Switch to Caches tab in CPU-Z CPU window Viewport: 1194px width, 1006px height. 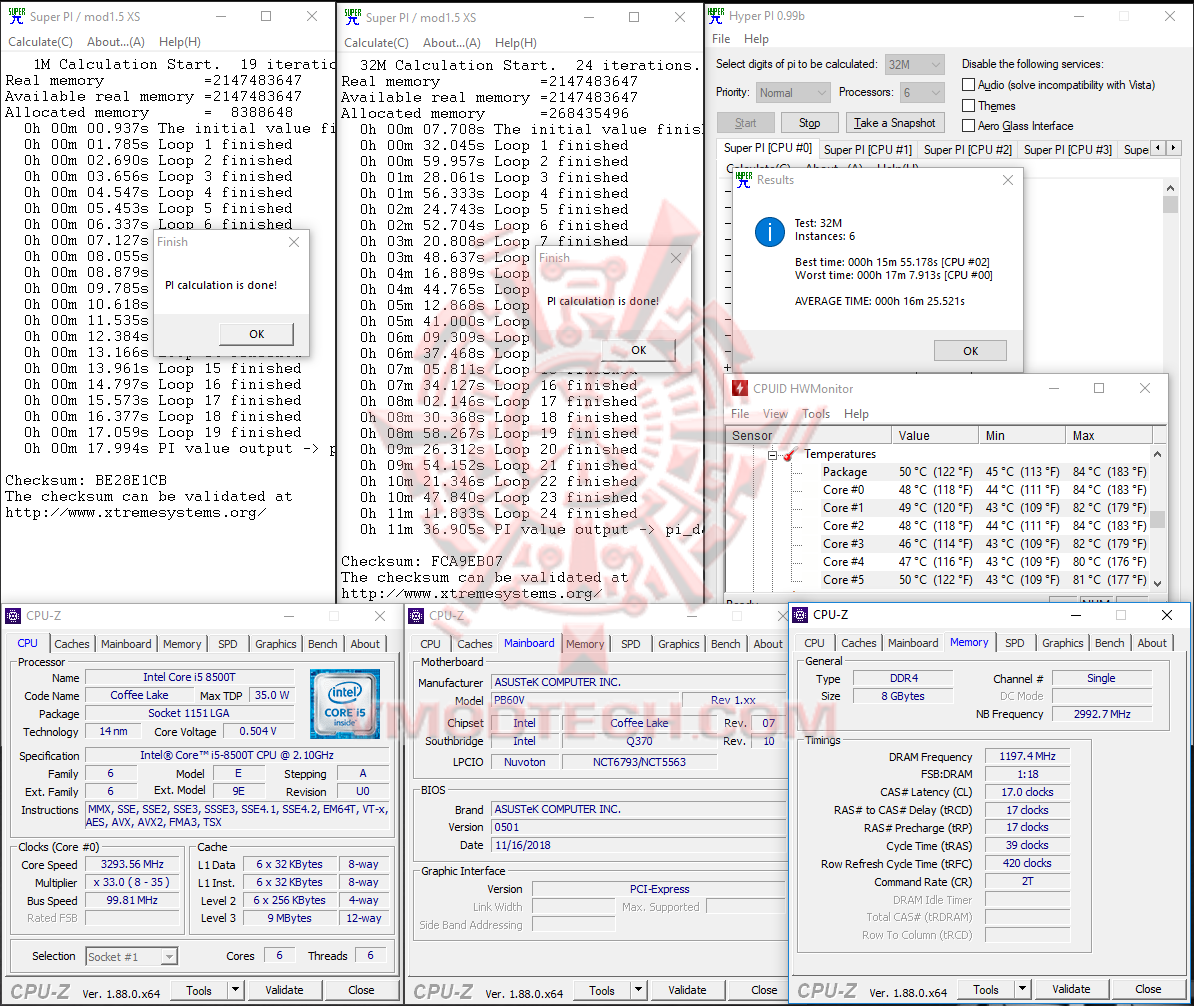pyautogui.click(x=72, y=644)
